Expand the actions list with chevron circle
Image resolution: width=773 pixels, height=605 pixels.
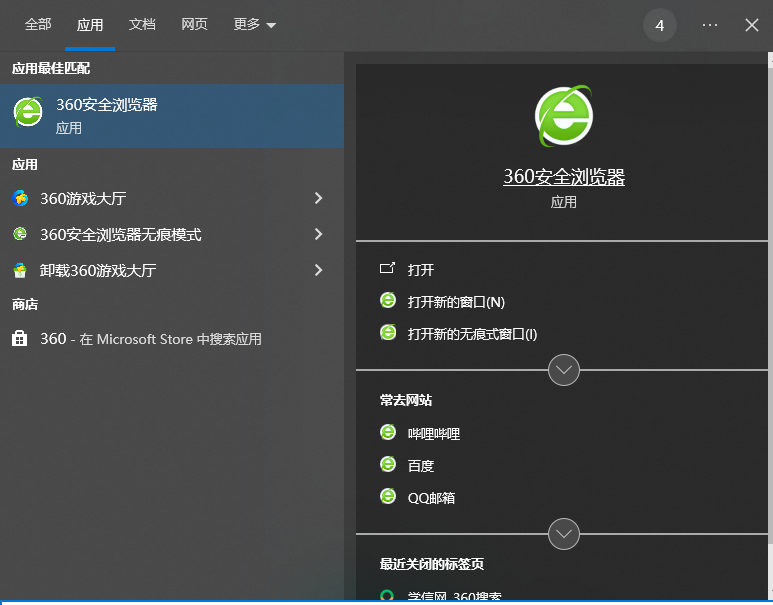pyautogui.click(x=563, y=370)
